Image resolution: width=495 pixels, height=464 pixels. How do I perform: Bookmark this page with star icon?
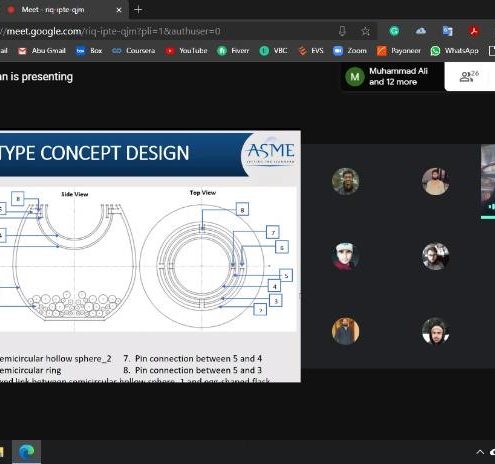[x=366, y=31]
